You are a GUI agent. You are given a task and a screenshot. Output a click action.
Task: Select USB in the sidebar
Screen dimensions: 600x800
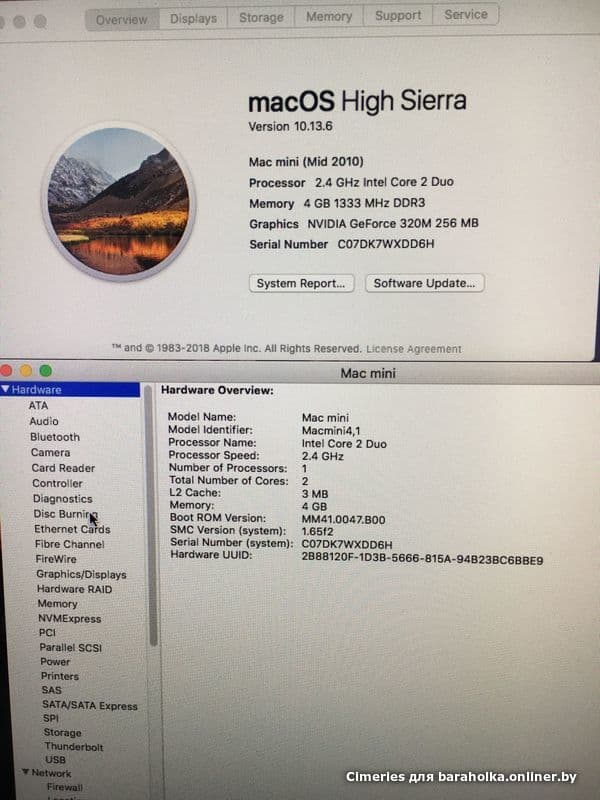tap(56, 759)
